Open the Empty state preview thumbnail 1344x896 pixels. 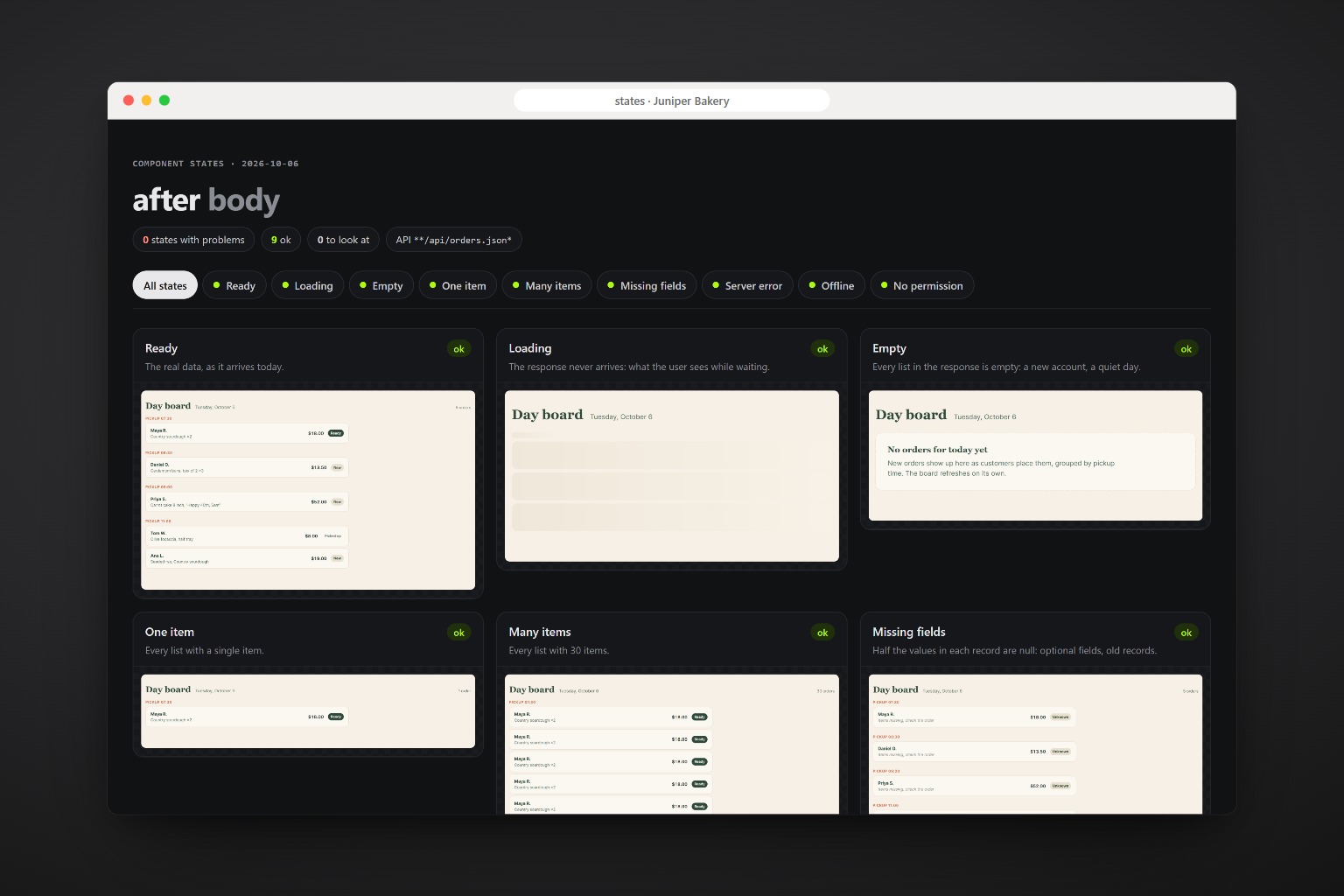[x=1036, y=456]
